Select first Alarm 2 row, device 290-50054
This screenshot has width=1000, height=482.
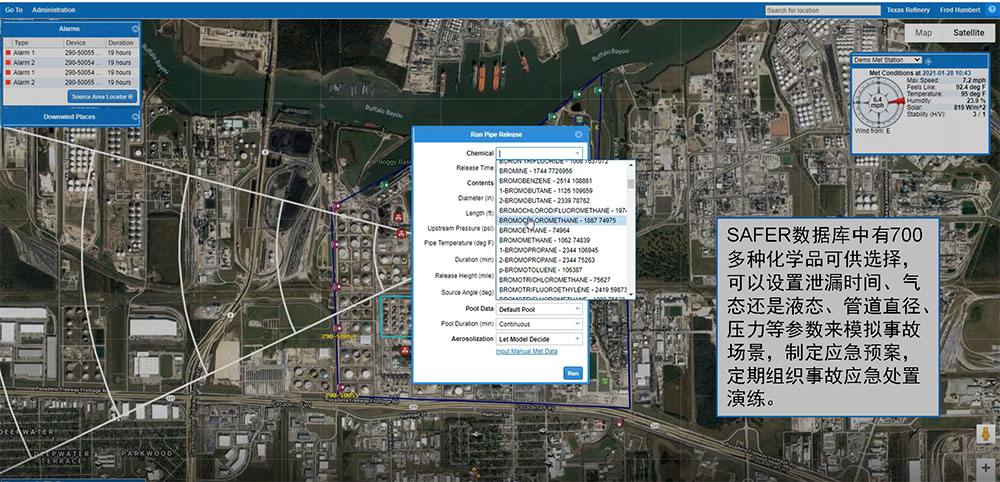71,62
